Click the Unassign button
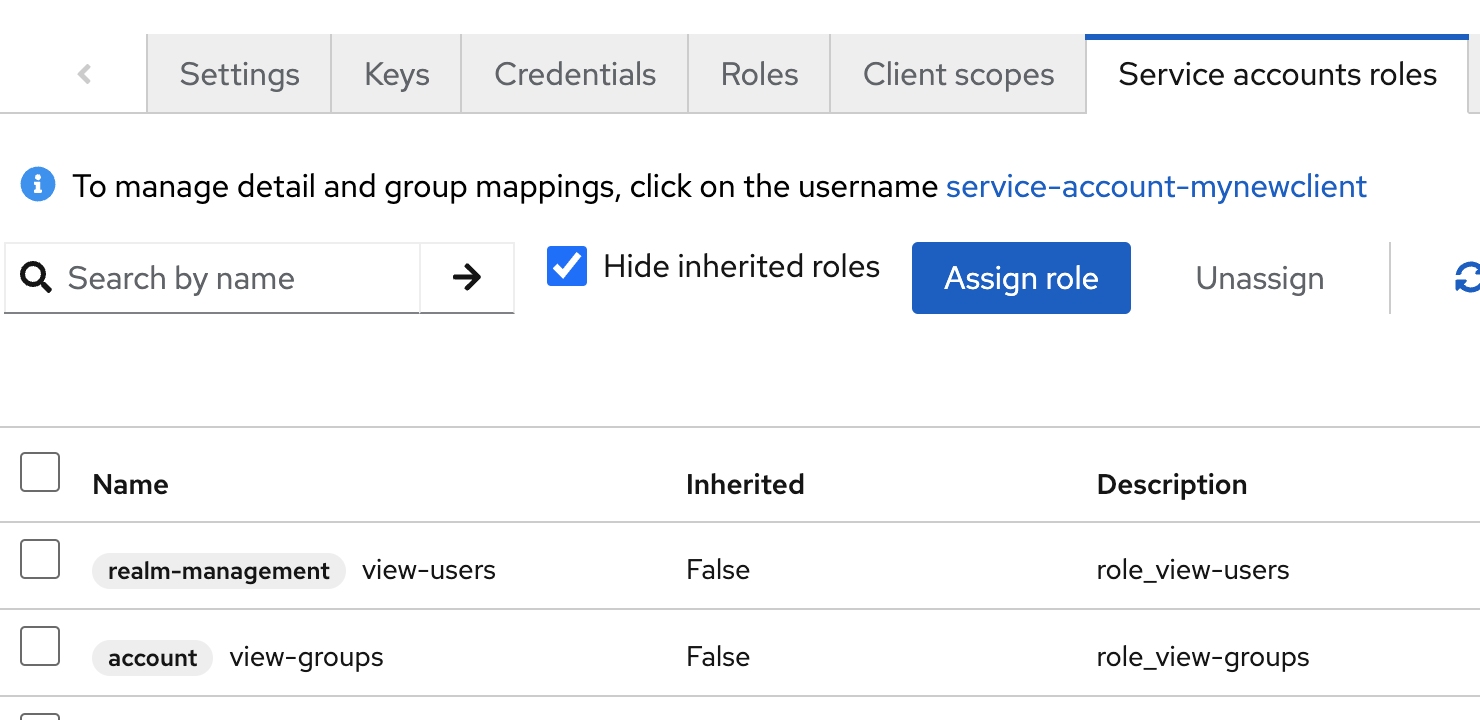 click(1259, 278)
